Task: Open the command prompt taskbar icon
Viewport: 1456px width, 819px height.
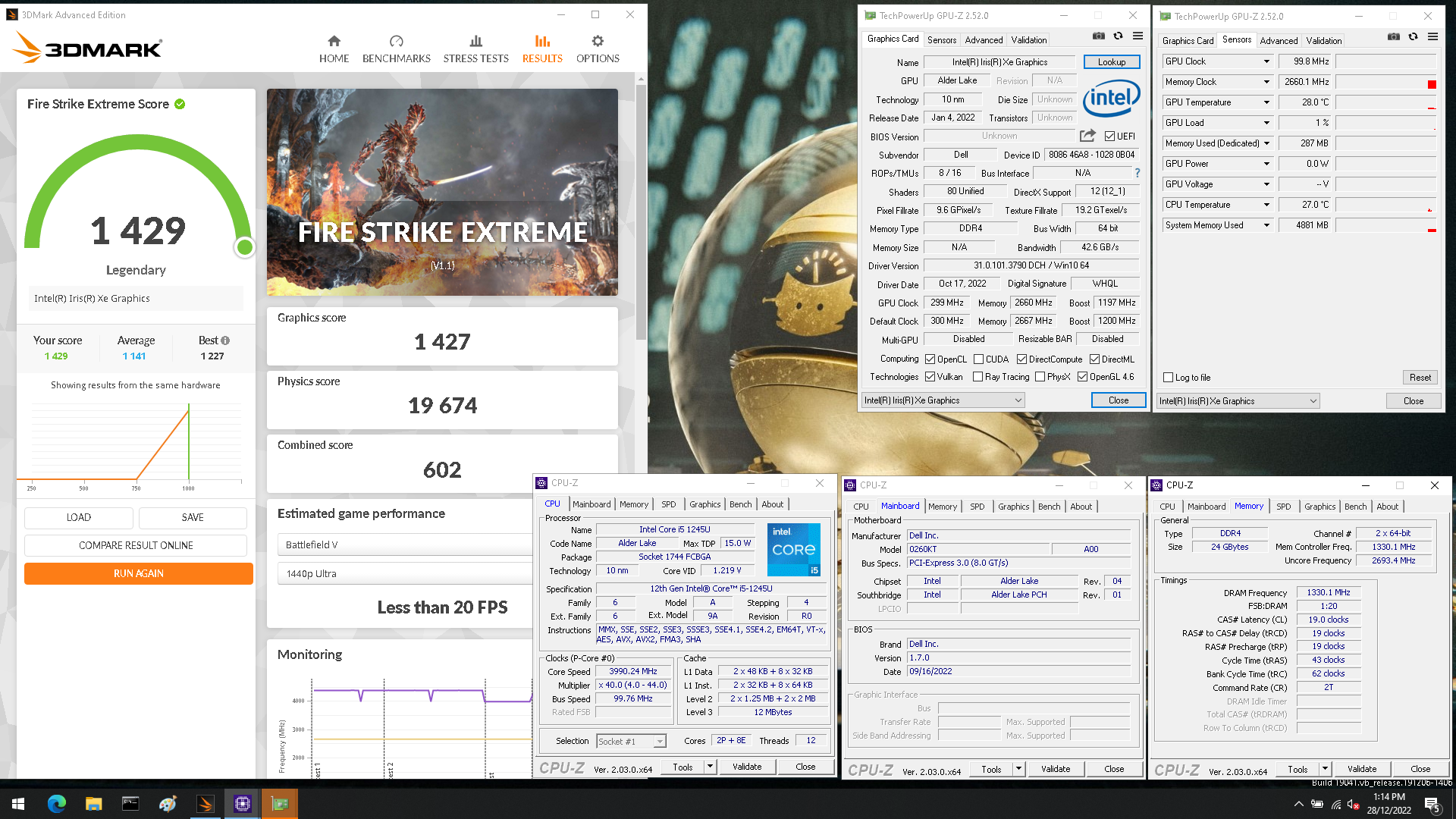Action: pos(130,804)
